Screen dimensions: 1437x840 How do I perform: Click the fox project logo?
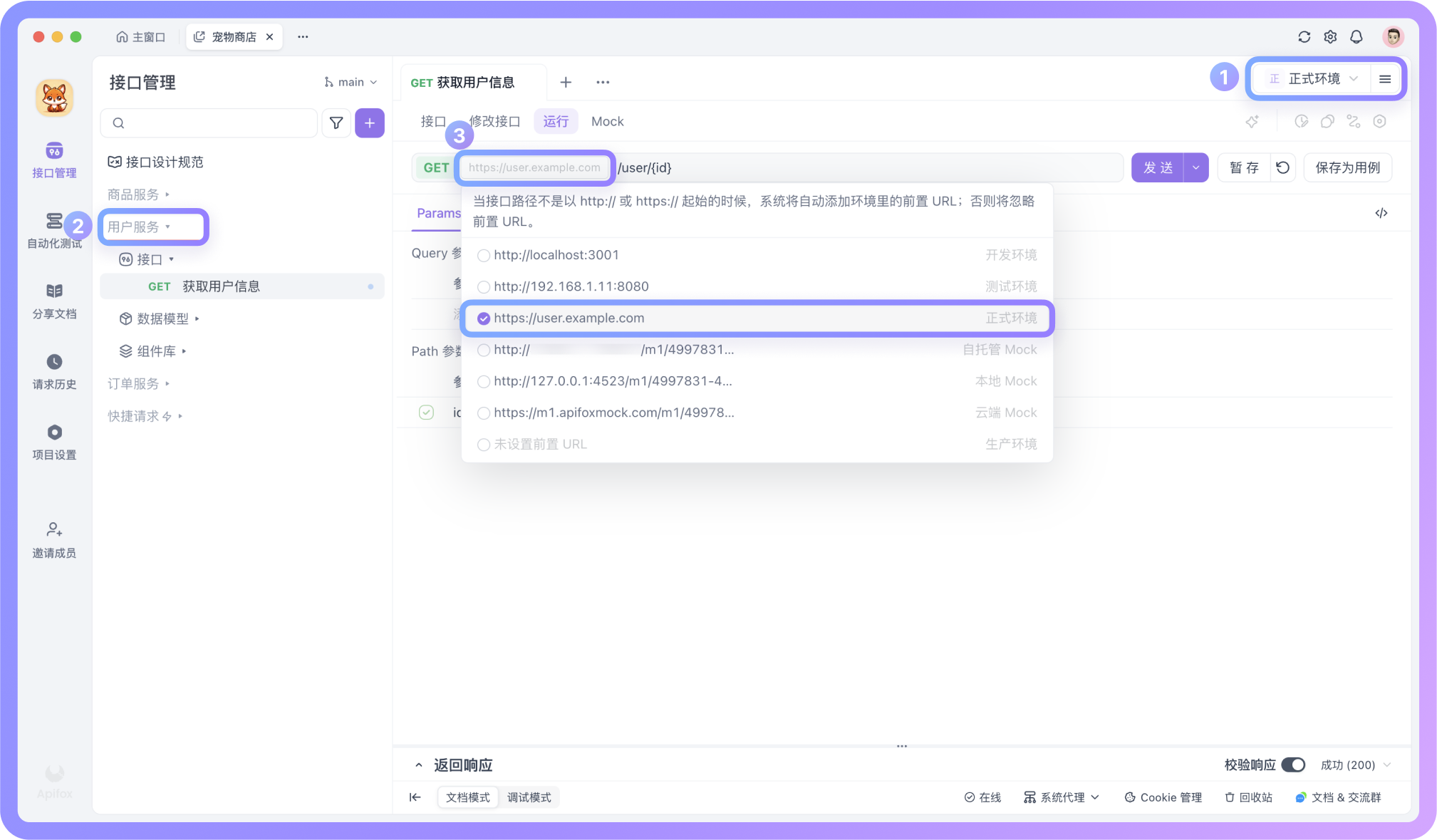[54, 98]
